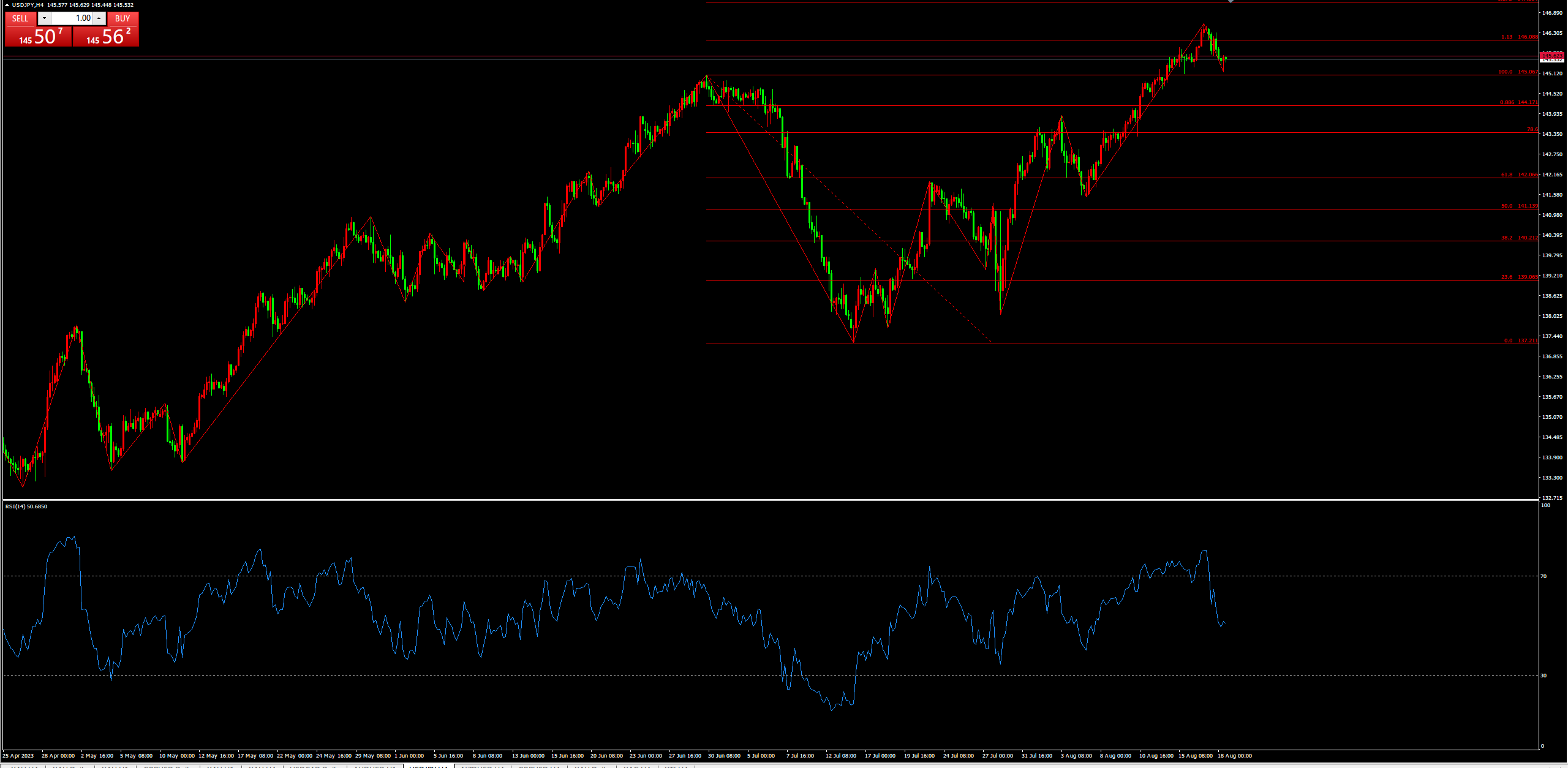
Task: Switch to the NZDUSD H4 chart tab
Action: (483, 766)
